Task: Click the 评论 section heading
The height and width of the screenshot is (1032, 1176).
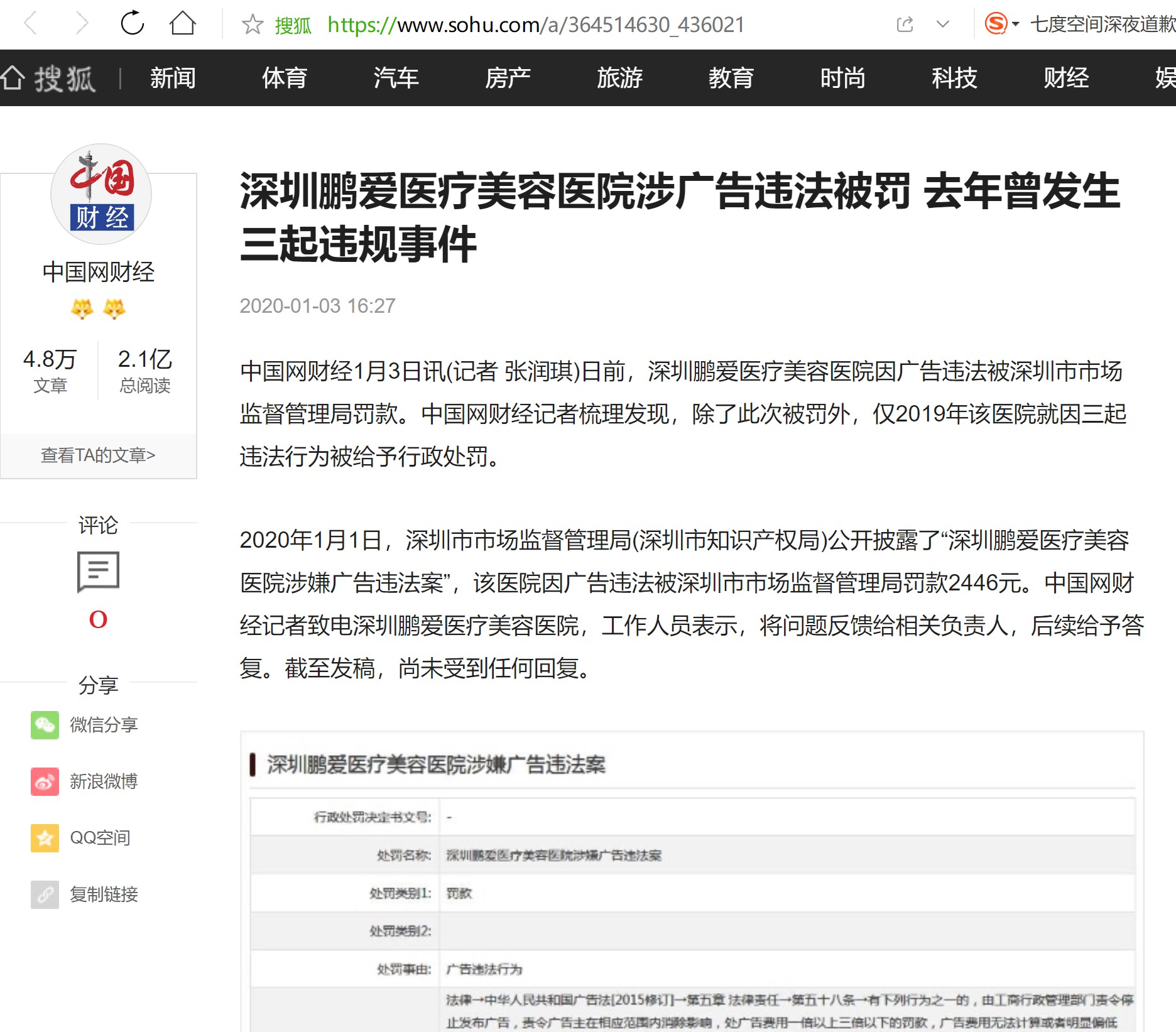Action: 98,525
